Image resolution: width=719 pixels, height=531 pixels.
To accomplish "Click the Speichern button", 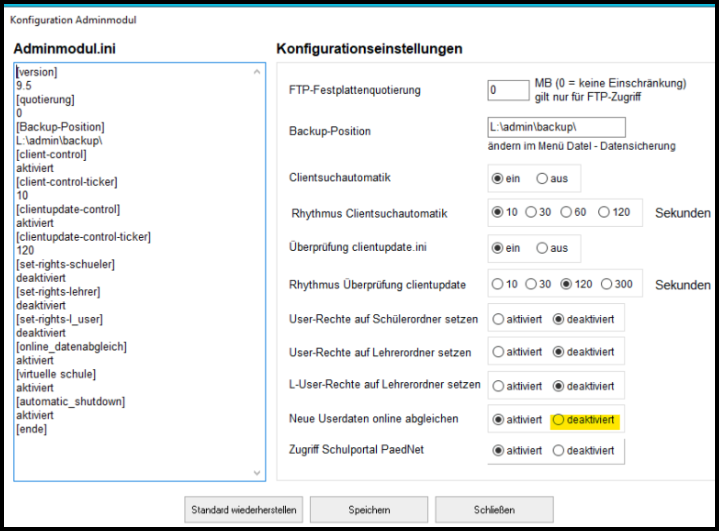I will tap(369, 510).
